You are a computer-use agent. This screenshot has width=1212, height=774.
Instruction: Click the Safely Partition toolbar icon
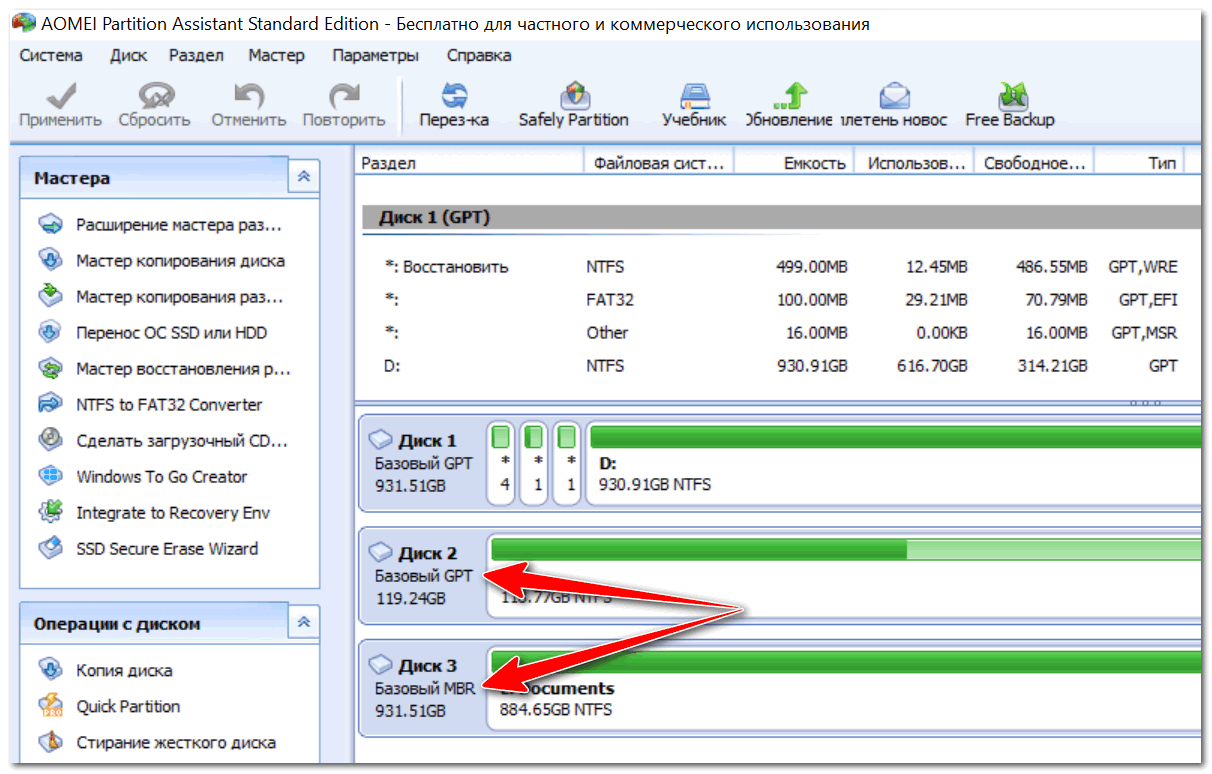coord(573,97)
